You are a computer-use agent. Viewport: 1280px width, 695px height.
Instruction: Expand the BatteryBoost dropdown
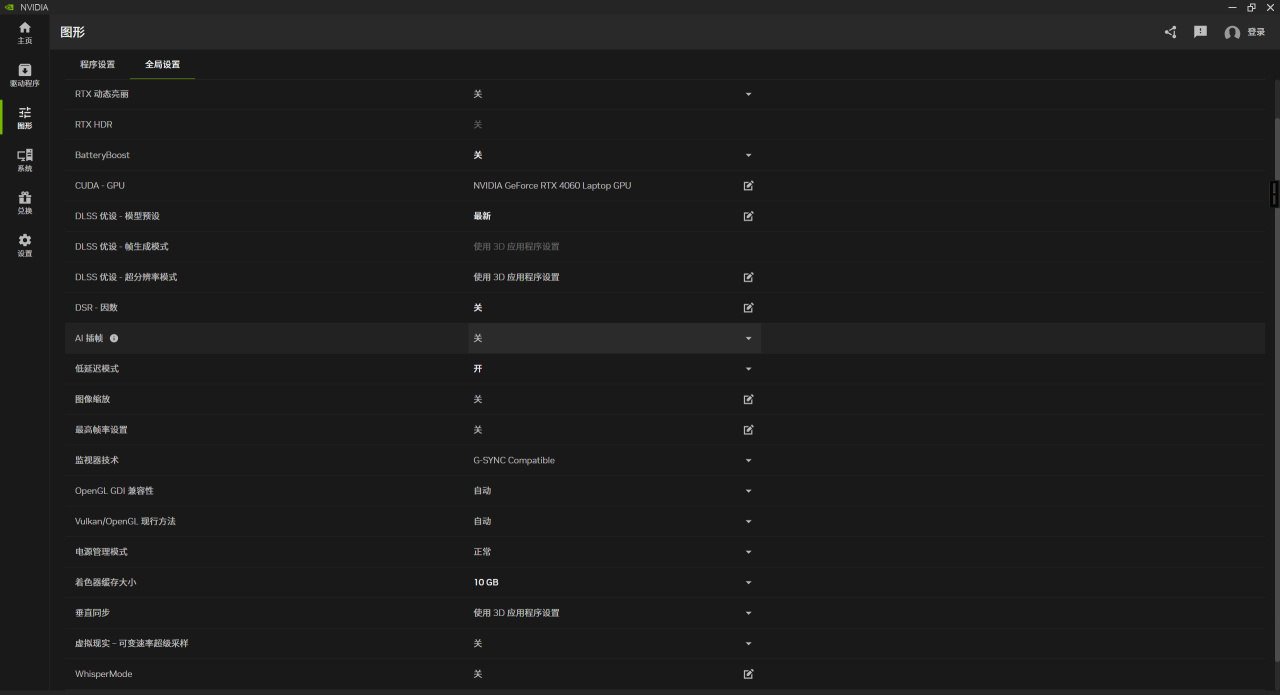click(x=748, y=156)
